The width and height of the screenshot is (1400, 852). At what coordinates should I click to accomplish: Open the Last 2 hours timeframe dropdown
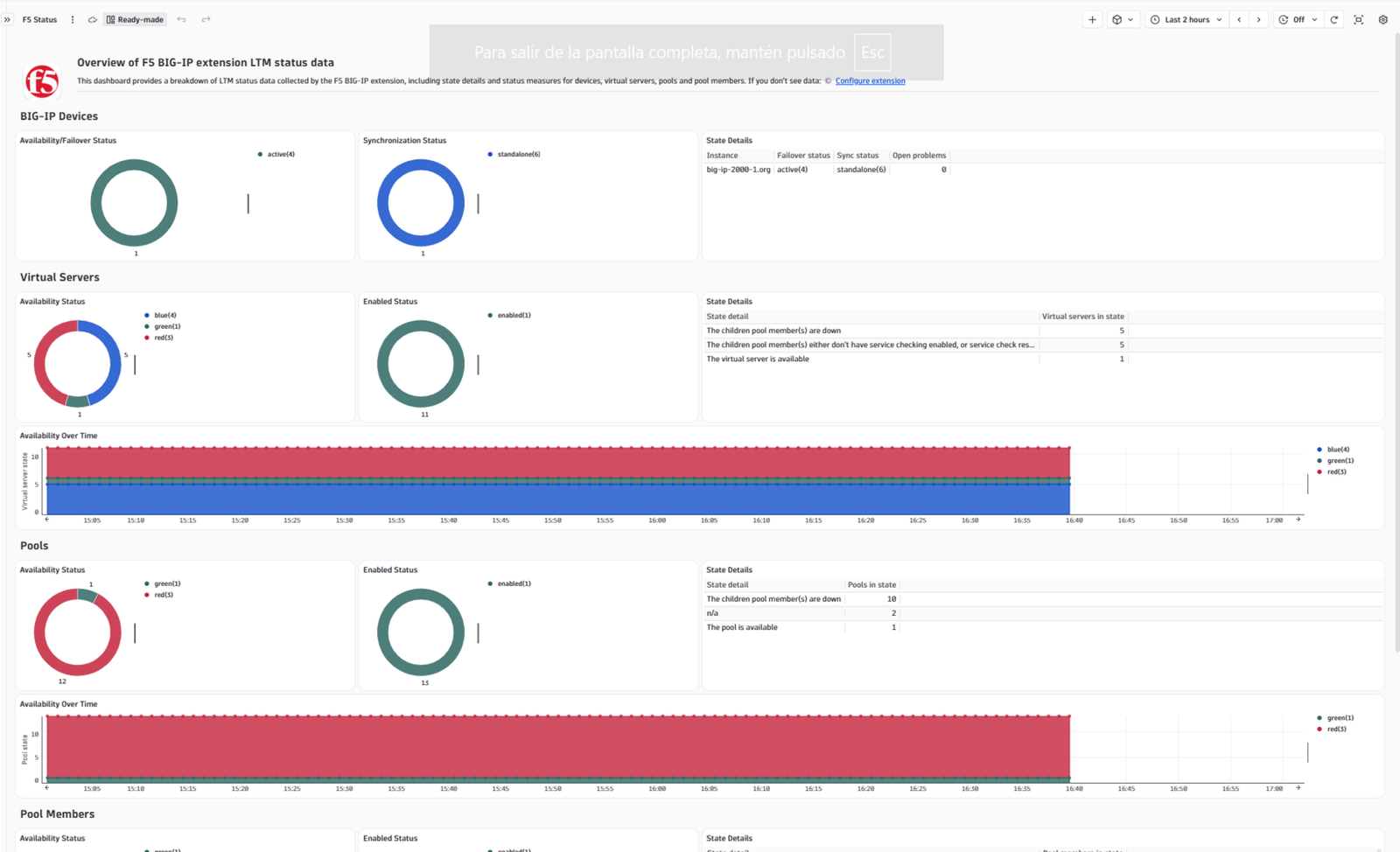(1186, 19)
